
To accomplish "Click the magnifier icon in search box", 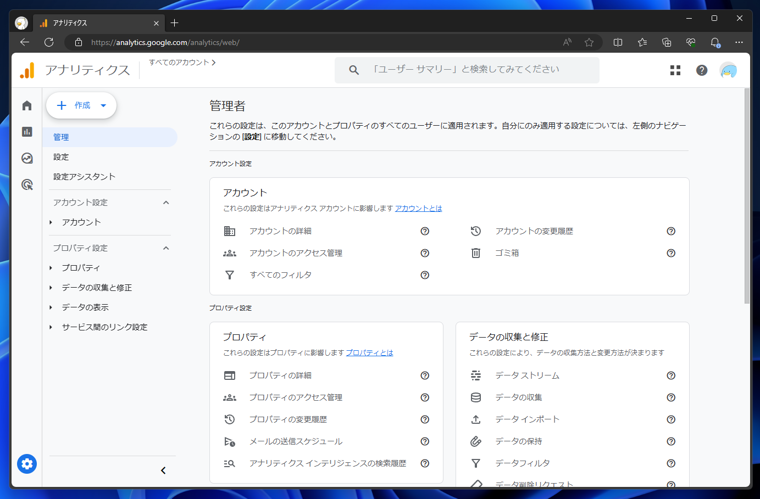I will [x=354, y=70].
